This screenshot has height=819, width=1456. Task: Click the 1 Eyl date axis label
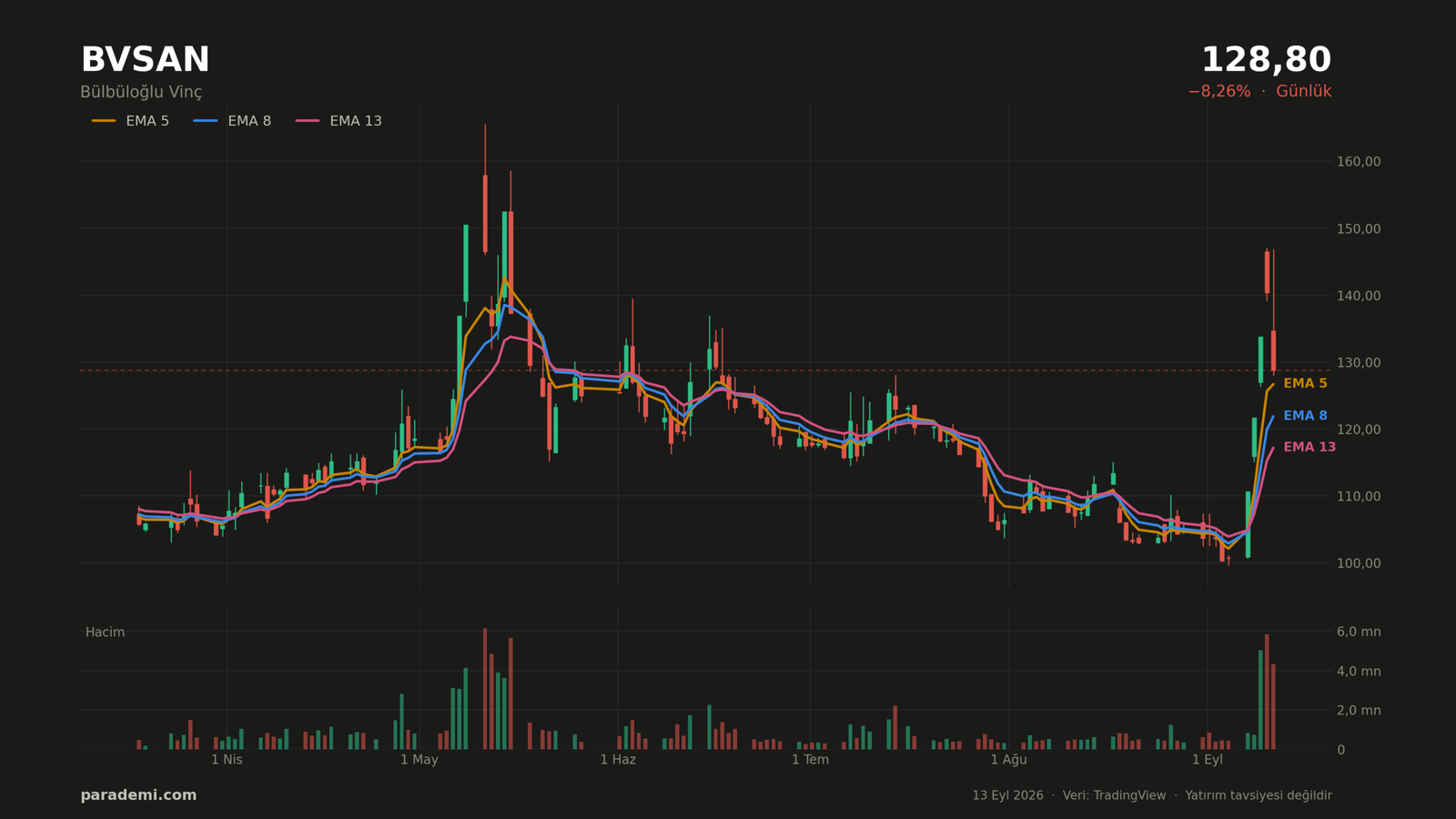pyautogui.click(x=1208, y=760)
